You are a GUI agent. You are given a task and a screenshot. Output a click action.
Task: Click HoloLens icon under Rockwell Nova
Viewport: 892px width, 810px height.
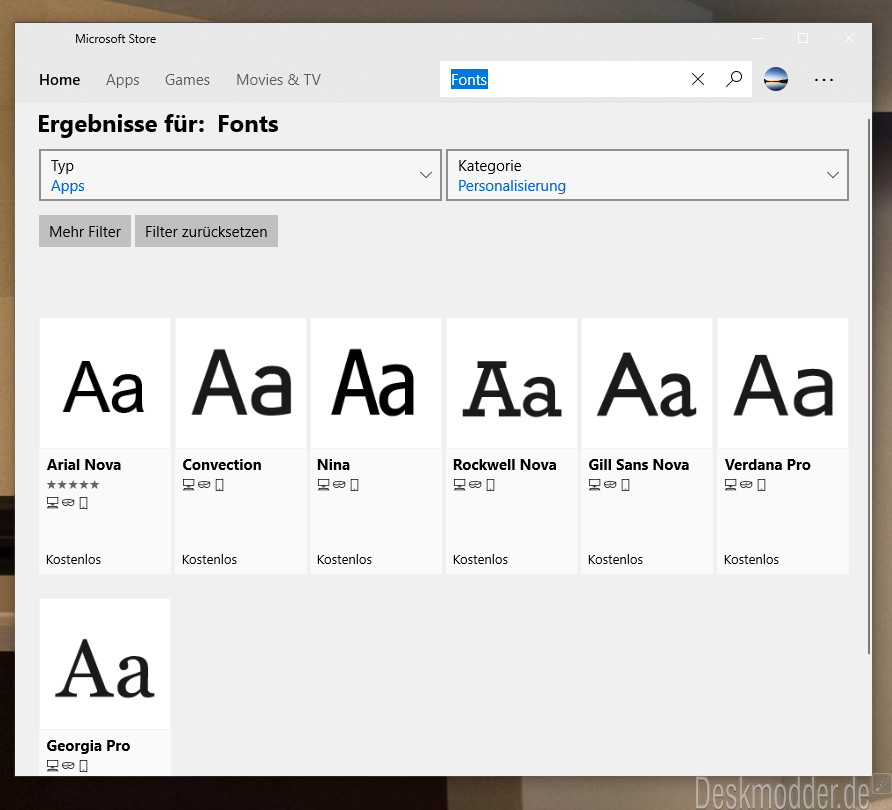(x=475, y=485)
